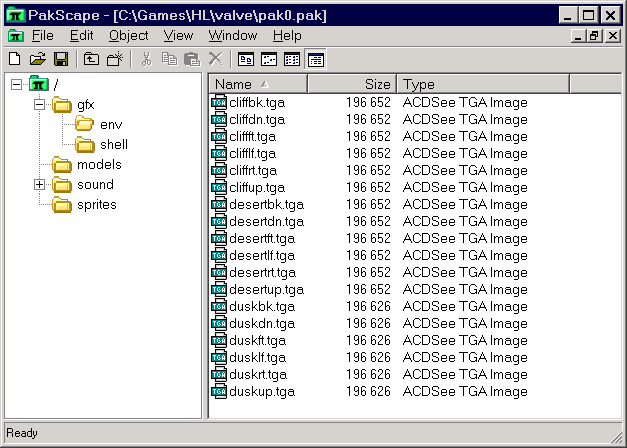Click the Paste clipboard toolbar icon
Viewport: 627px width, 448px height.
click(x=191, y=60)
